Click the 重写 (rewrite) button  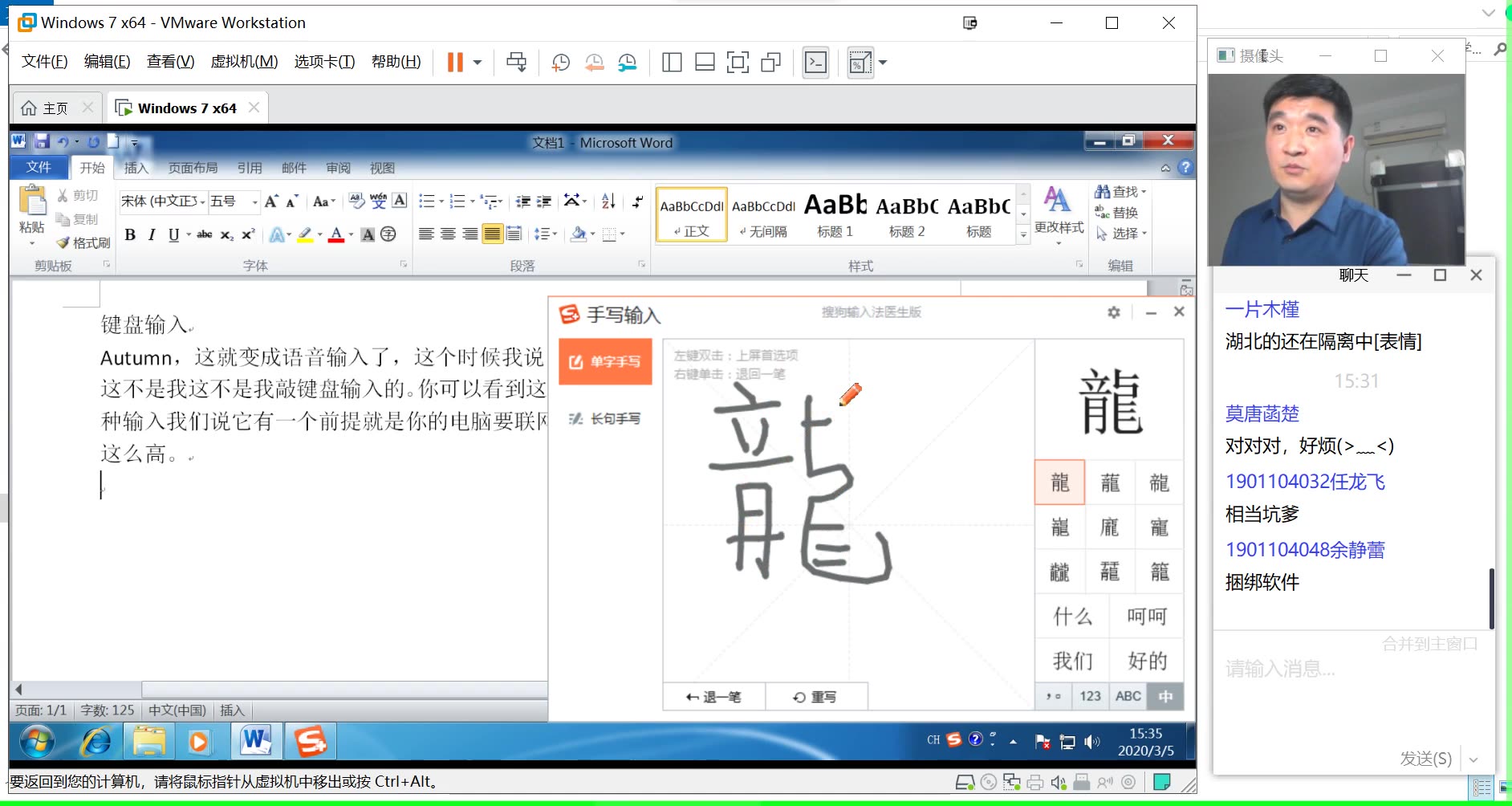(x=818, y=696)
